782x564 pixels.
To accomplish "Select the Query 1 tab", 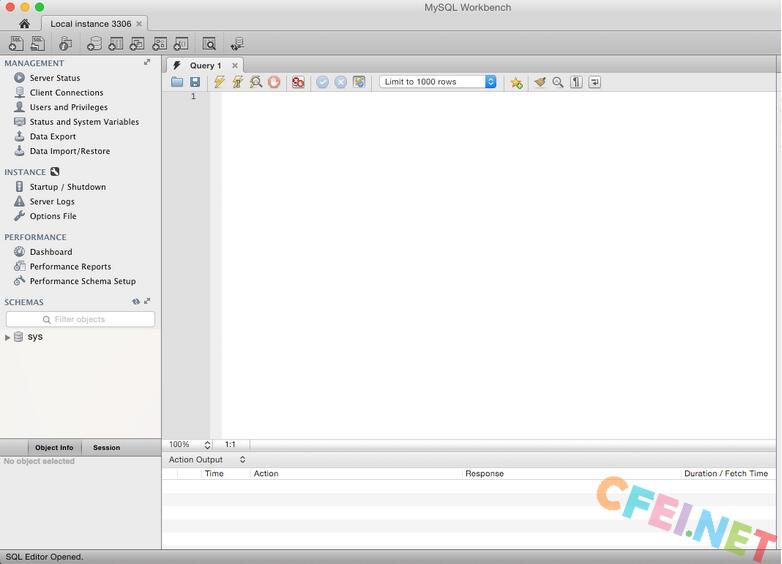I will pos(205,65).
